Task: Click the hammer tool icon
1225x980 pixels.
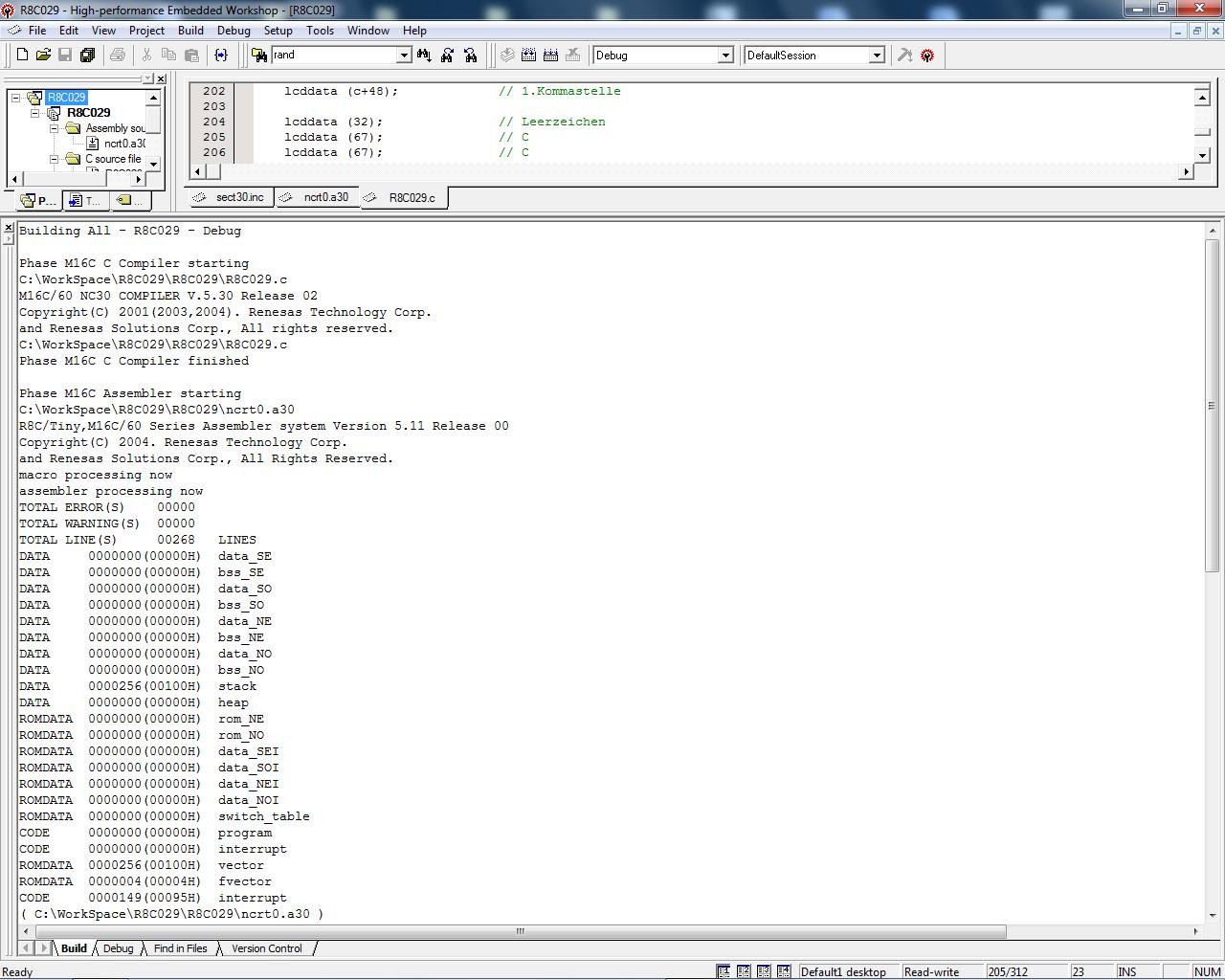Action: tap(904, 56)
